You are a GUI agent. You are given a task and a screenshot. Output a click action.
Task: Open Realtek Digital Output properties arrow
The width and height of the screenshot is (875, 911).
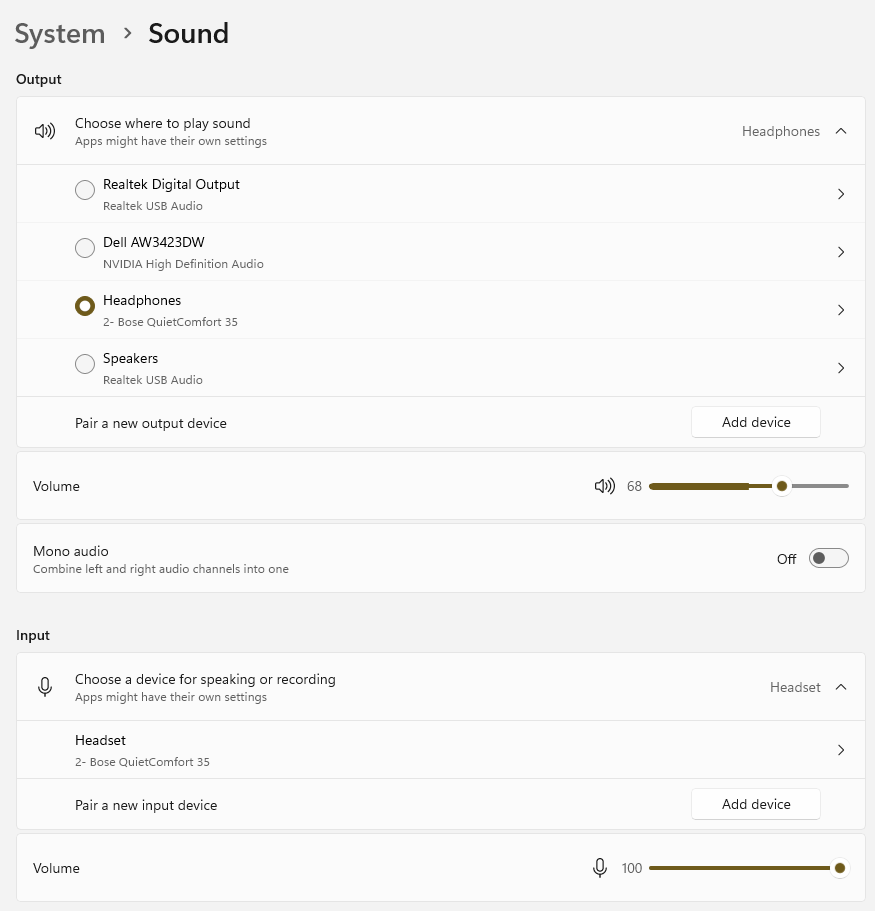tap(841, 194)
